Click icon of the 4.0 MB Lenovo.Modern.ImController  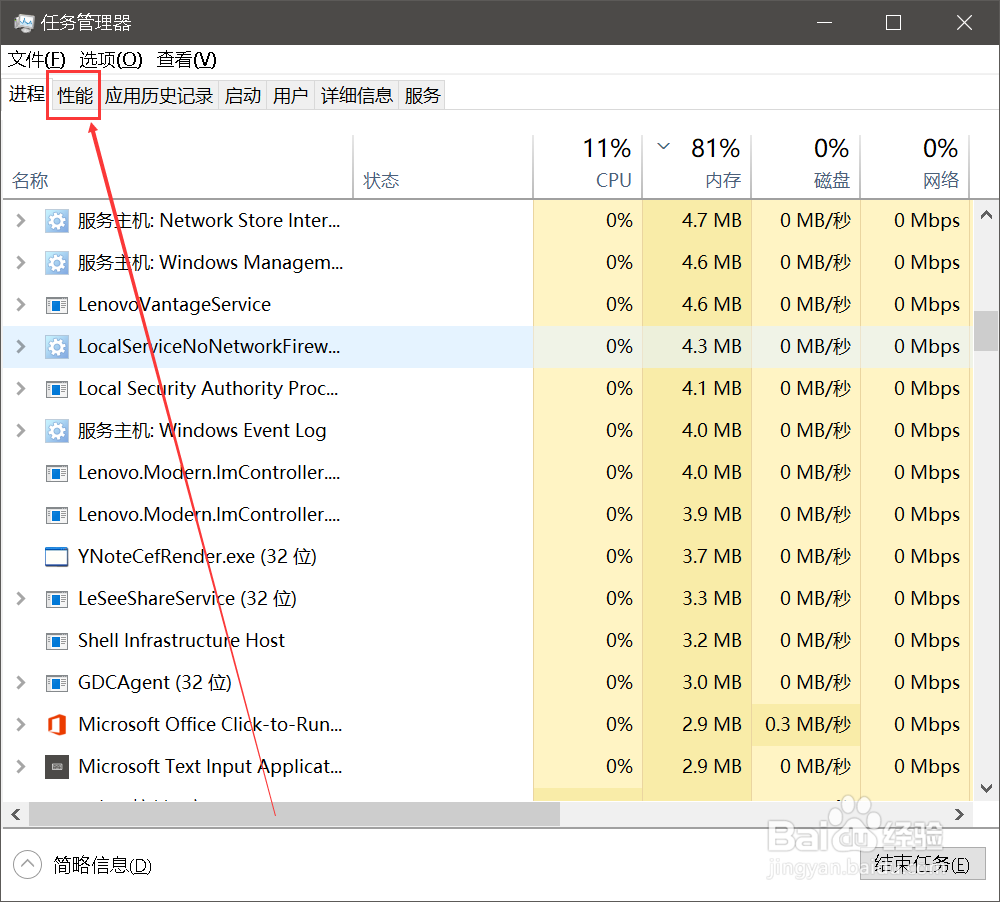[57, 473]
